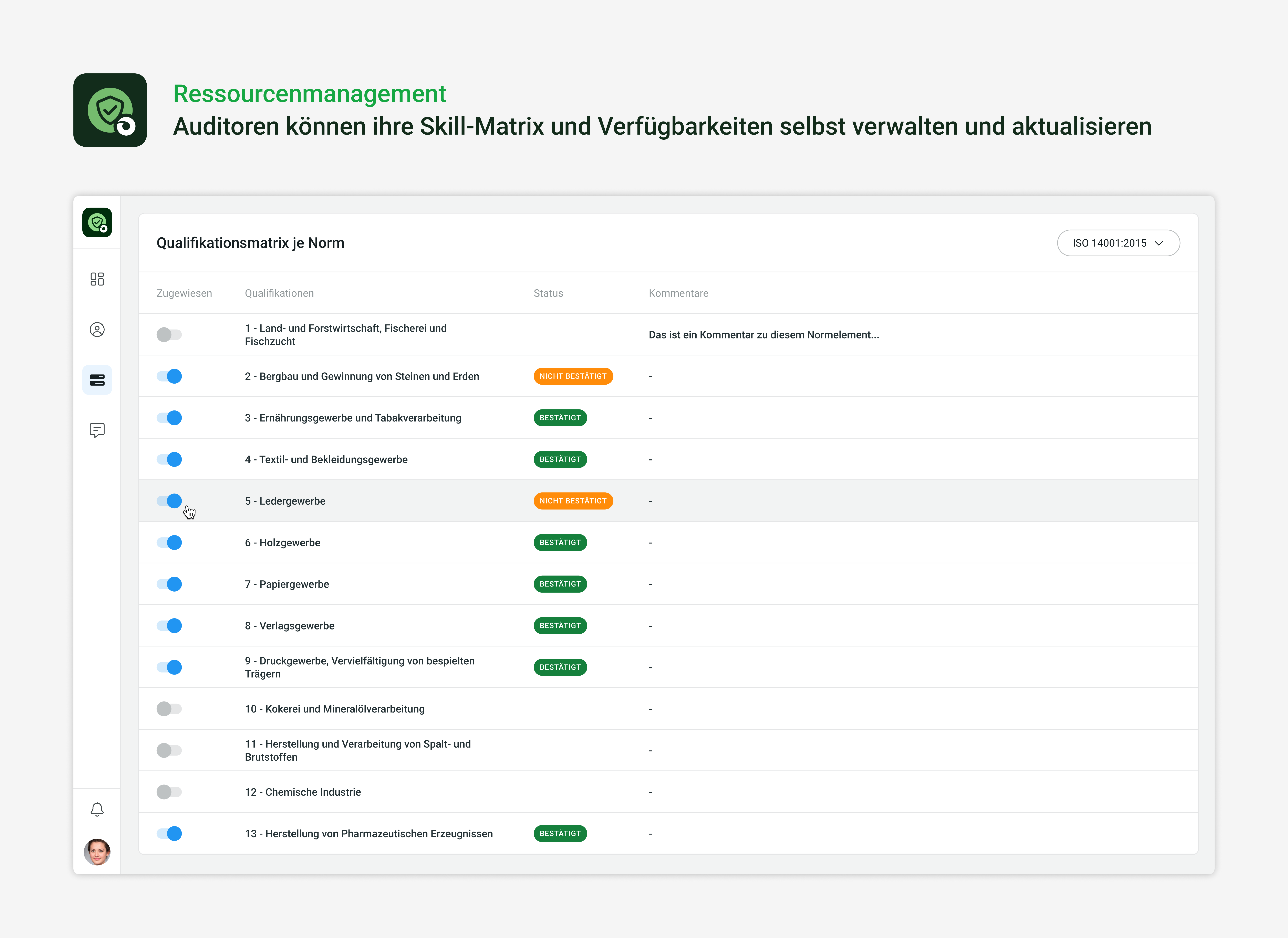
Task: Enable the Chemische Industrie toggle
Action: [169, 792]
